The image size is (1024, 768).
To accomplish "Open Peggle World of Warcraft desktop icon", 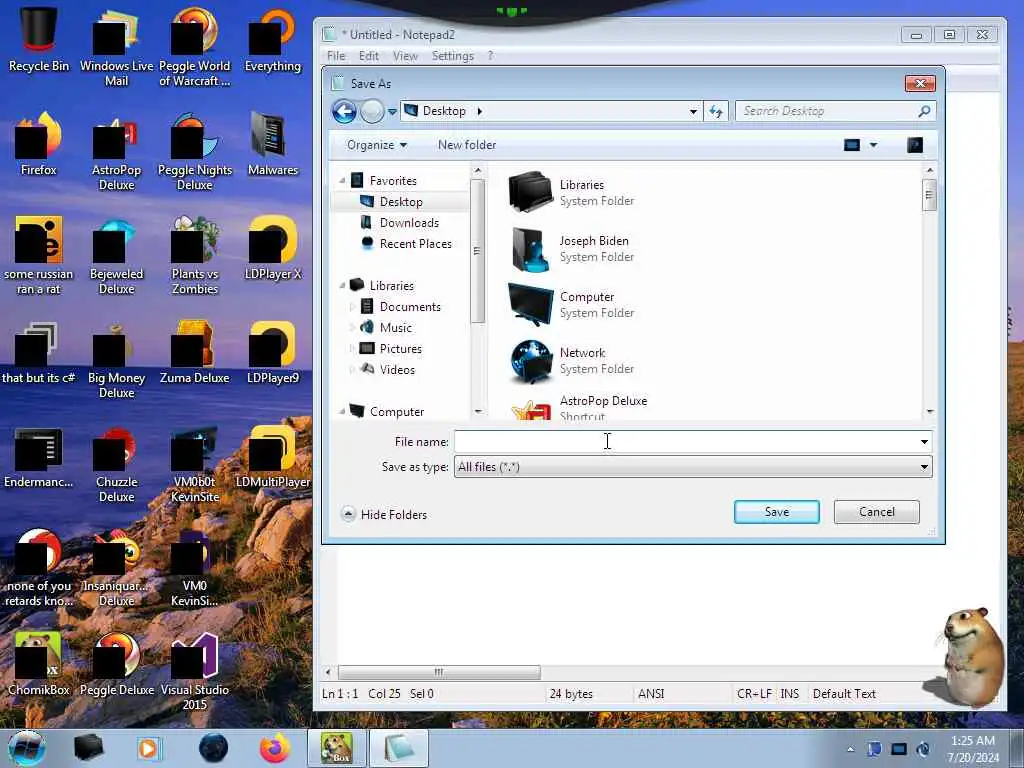I will pos(195,47).
